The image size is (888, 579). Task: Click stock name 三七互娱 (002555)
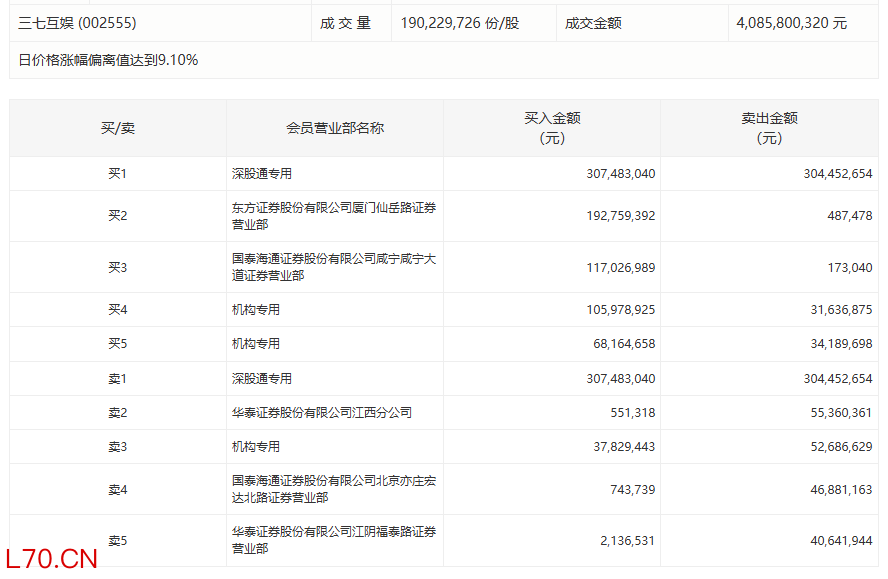click(x=77, y=23)
